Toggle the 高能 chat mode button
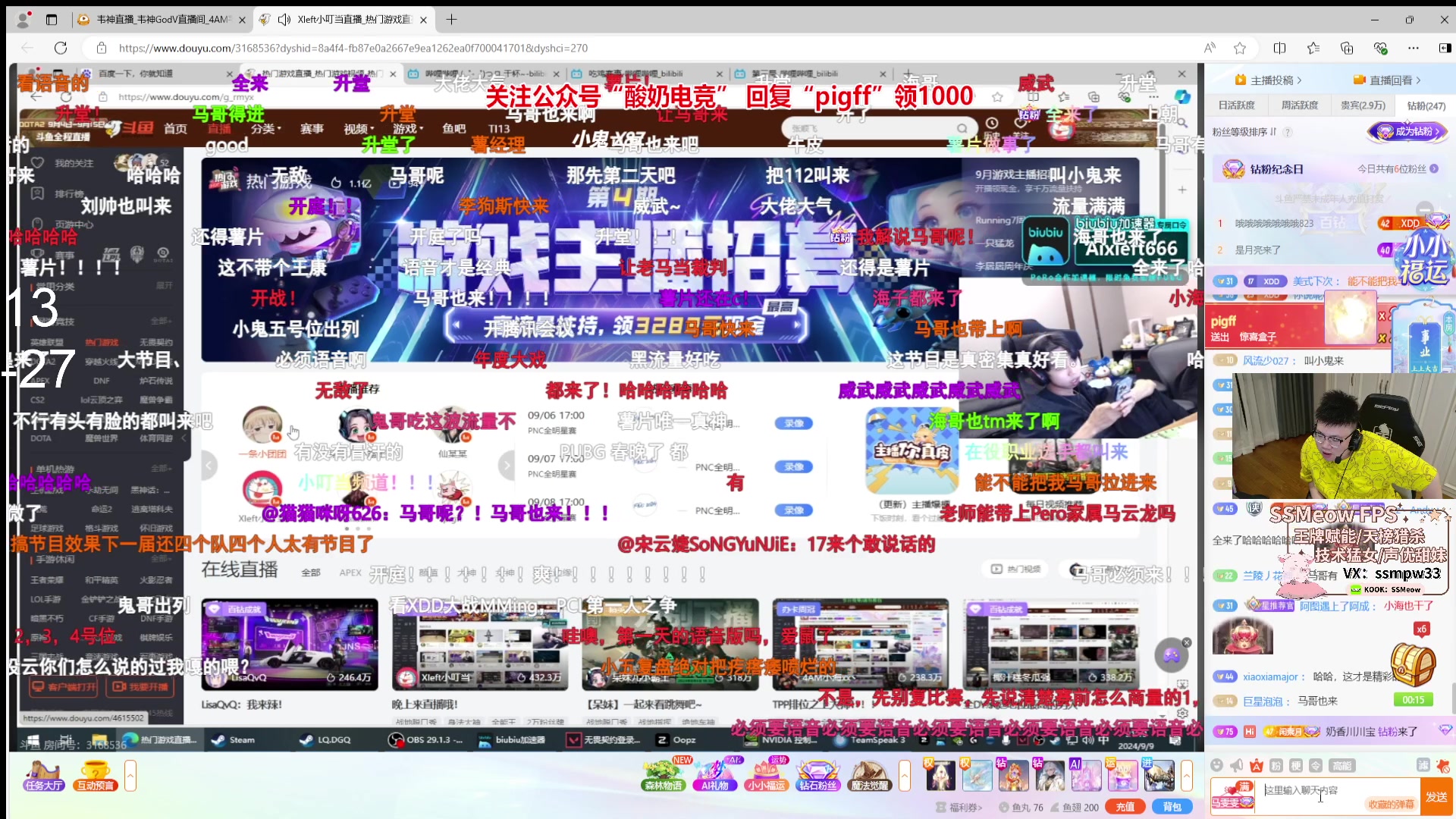Screen dimensions: 1456x819 (x=1341, y=765)
